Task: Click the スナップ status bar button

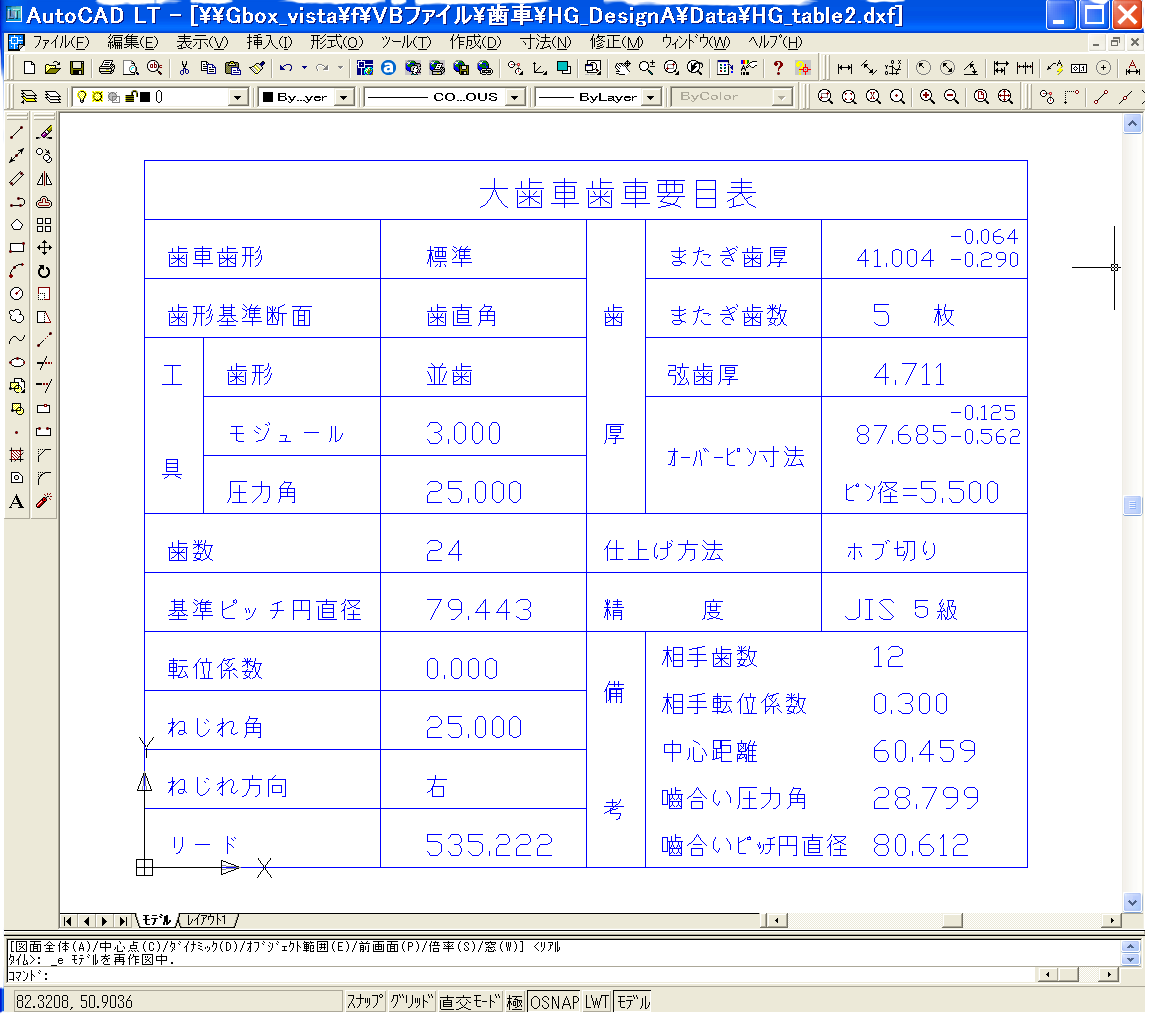Action: pos(365,1002)
